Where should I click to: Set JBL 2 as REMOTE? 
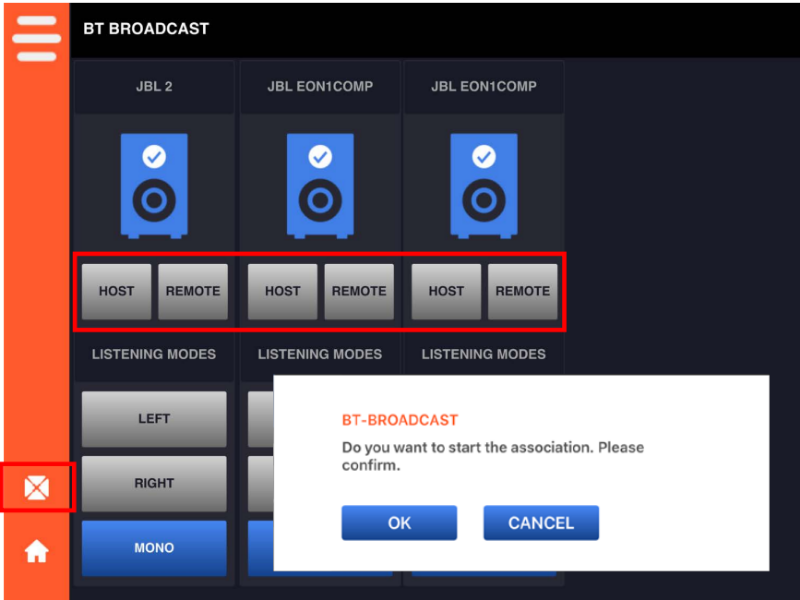tap(193, 291)
